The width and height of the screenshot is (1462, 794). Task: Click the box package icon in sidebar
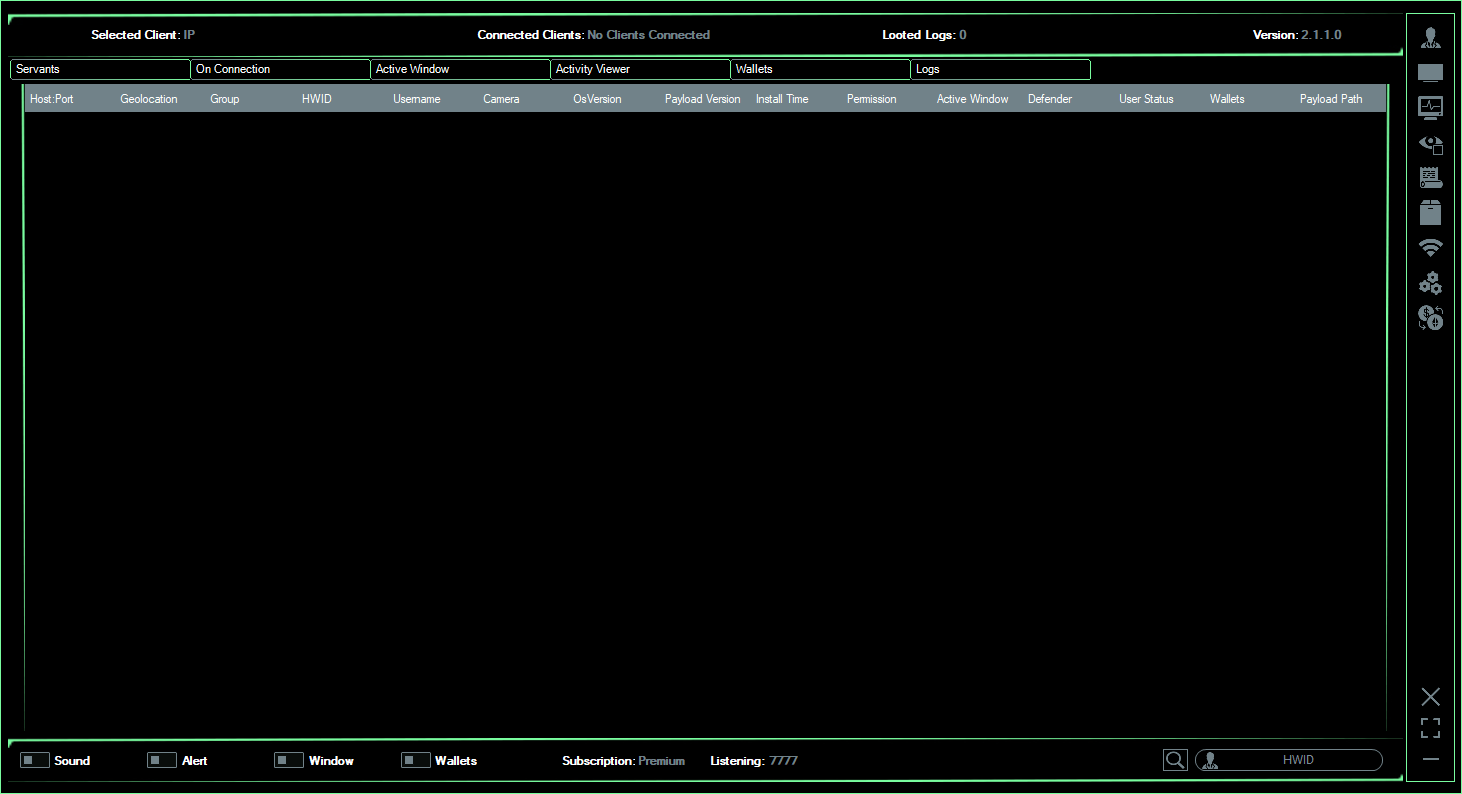[x=1430, y=212]
